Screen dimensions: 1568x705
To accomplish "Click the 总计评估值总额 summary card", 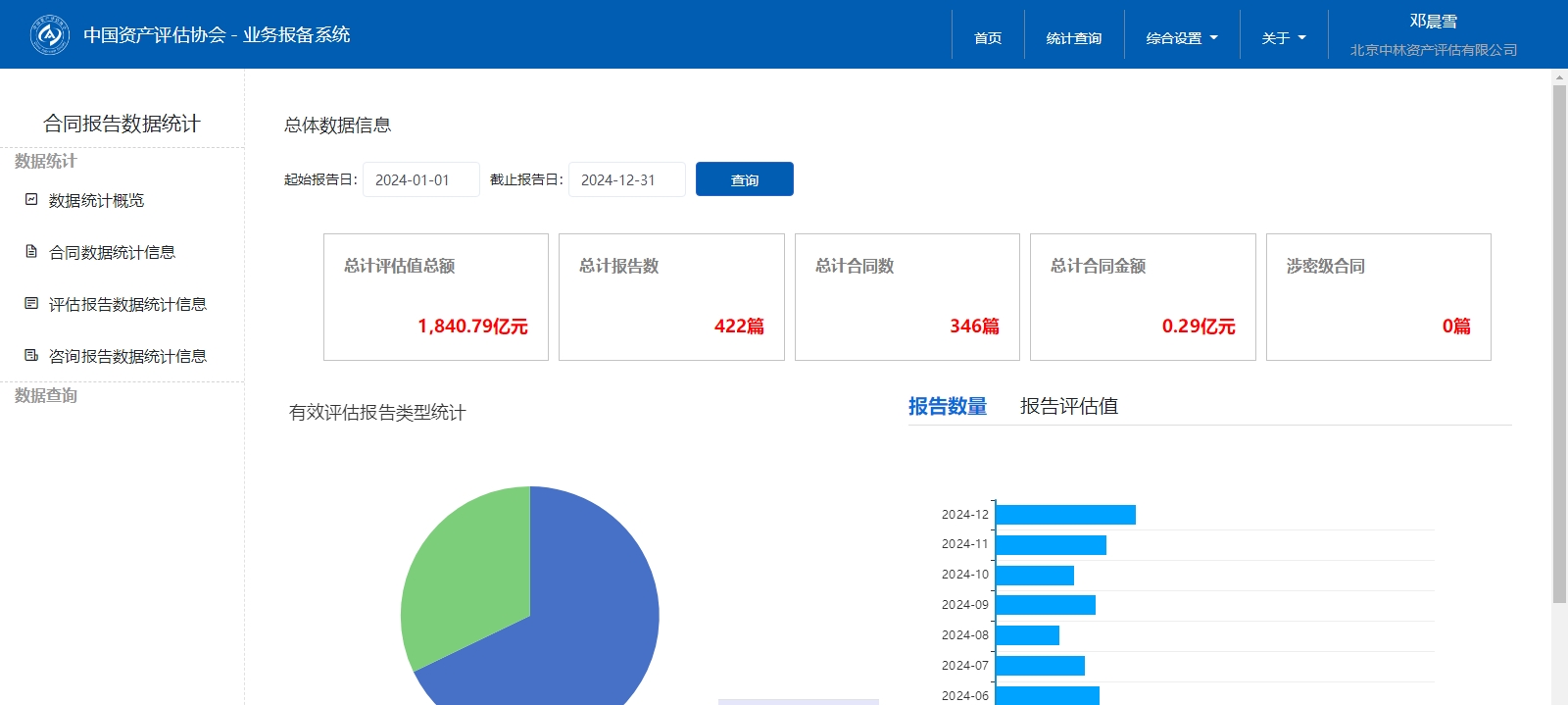I will 436,297.
